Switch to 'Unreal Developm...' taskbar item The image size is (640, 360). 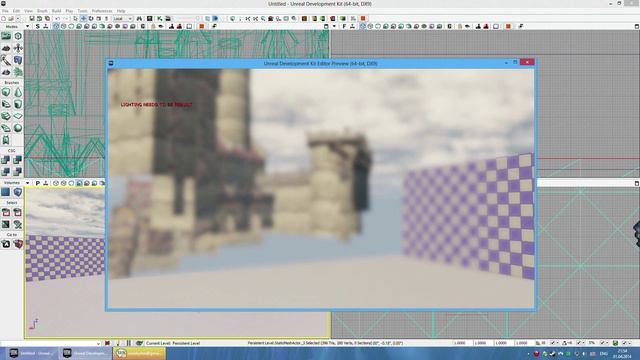[85, 353]
